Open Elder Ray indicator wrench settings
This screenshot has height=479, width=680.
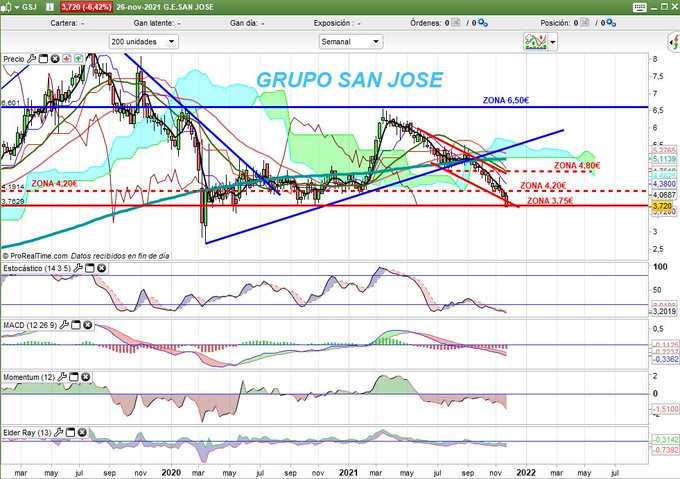coord(59,432)
